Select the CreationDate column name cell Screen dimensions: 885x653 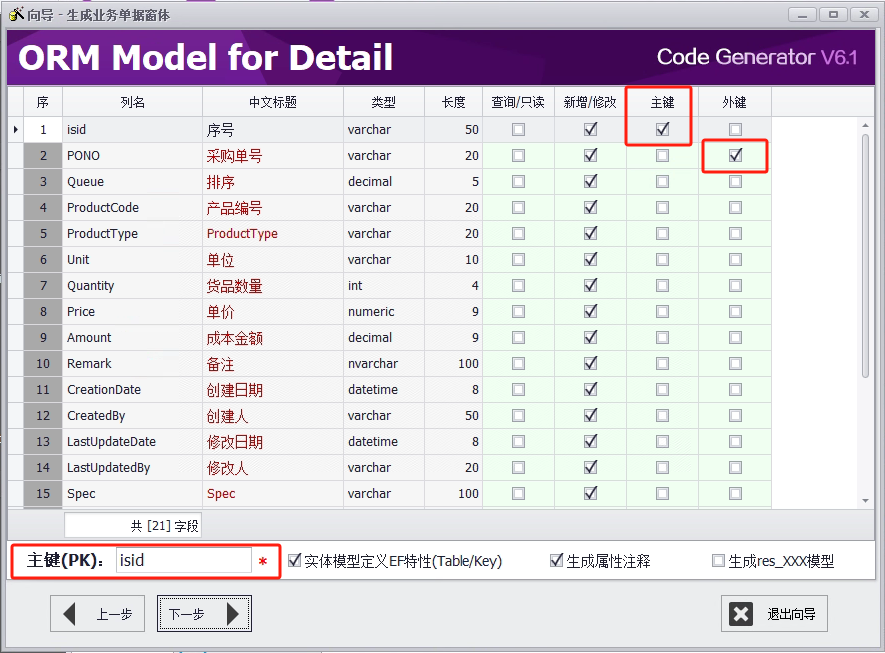(133, 389)
